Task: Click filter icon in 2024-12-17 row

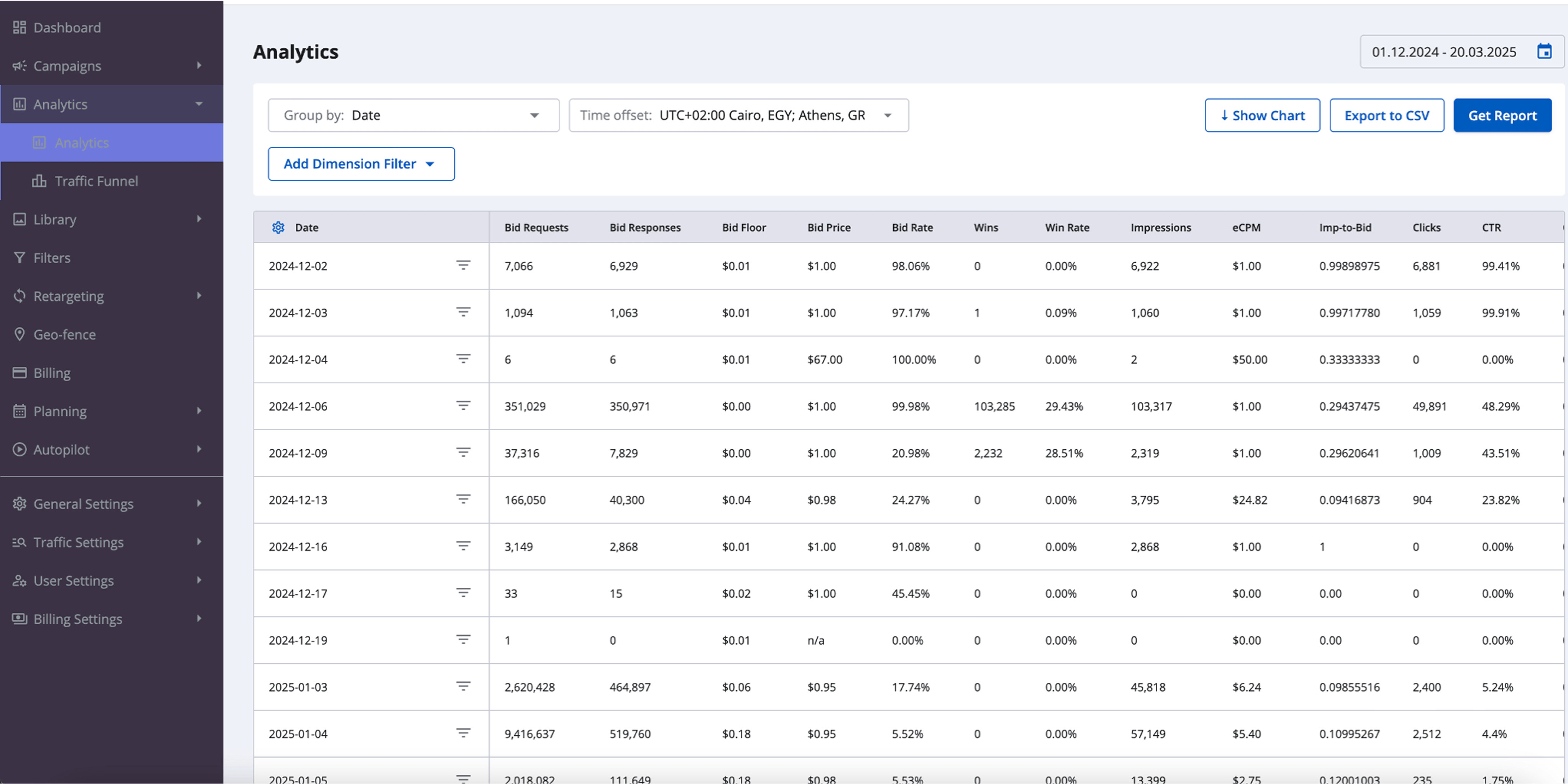Action: pyautogui.click(x=463, y=593)
